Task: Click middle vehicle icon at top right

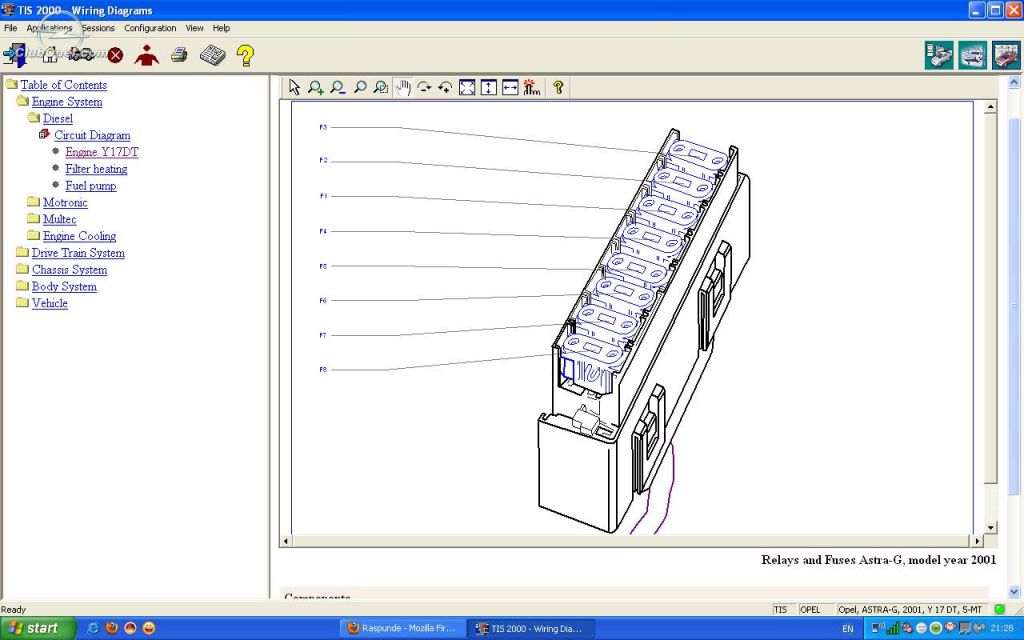Action: click(x=972, y=56)
